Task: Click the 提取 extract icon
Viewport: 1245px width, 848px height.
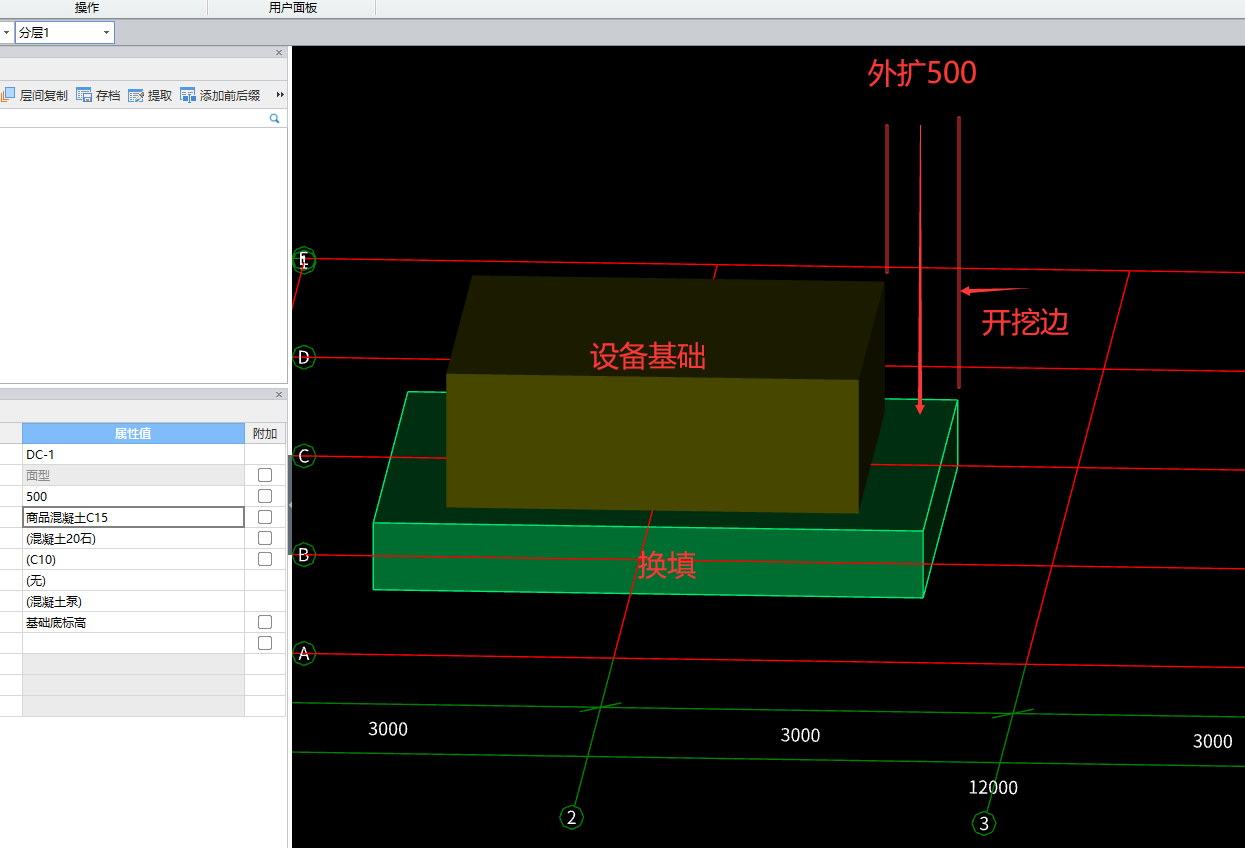Action: click(x=136, y=95)
